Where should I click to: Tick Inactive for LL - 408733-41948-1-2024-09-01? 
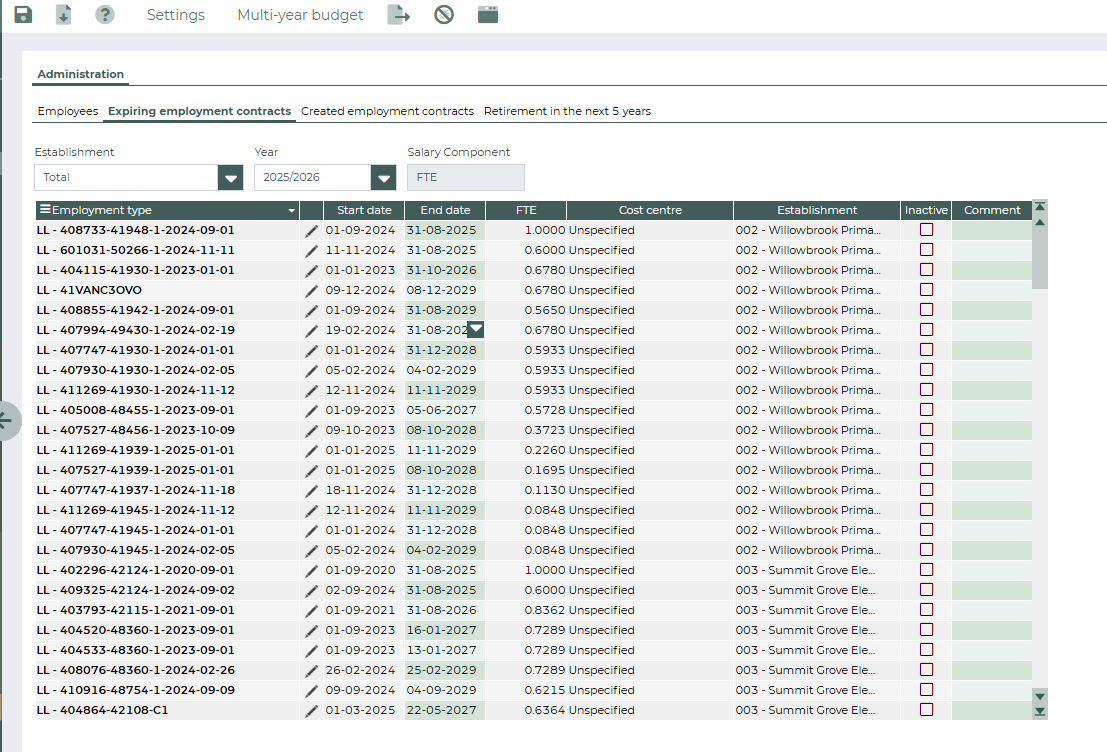pos(926,229)
